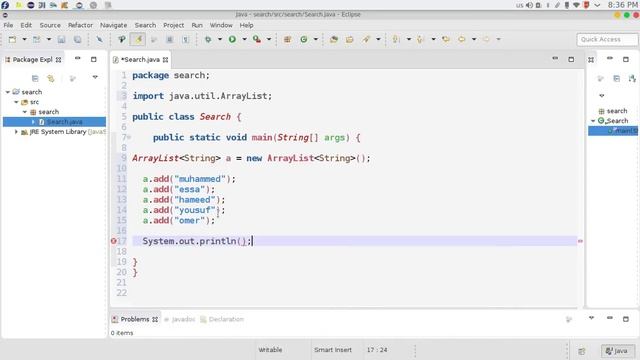
Task: Click the New Java Class icon
Action: click(304, 39)
